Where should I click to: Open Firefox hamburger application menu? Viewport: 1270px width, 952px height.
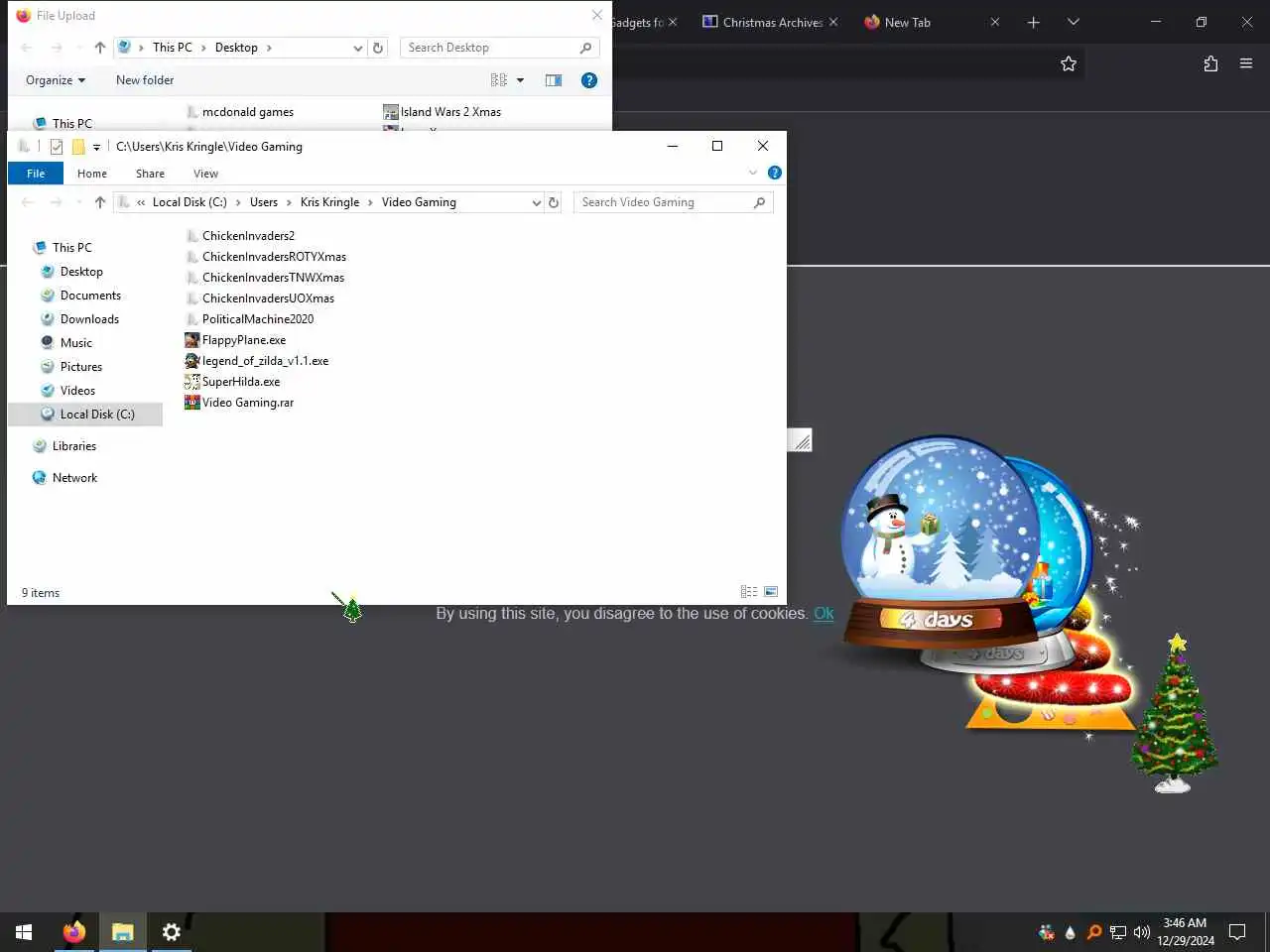pos(1246,63)
